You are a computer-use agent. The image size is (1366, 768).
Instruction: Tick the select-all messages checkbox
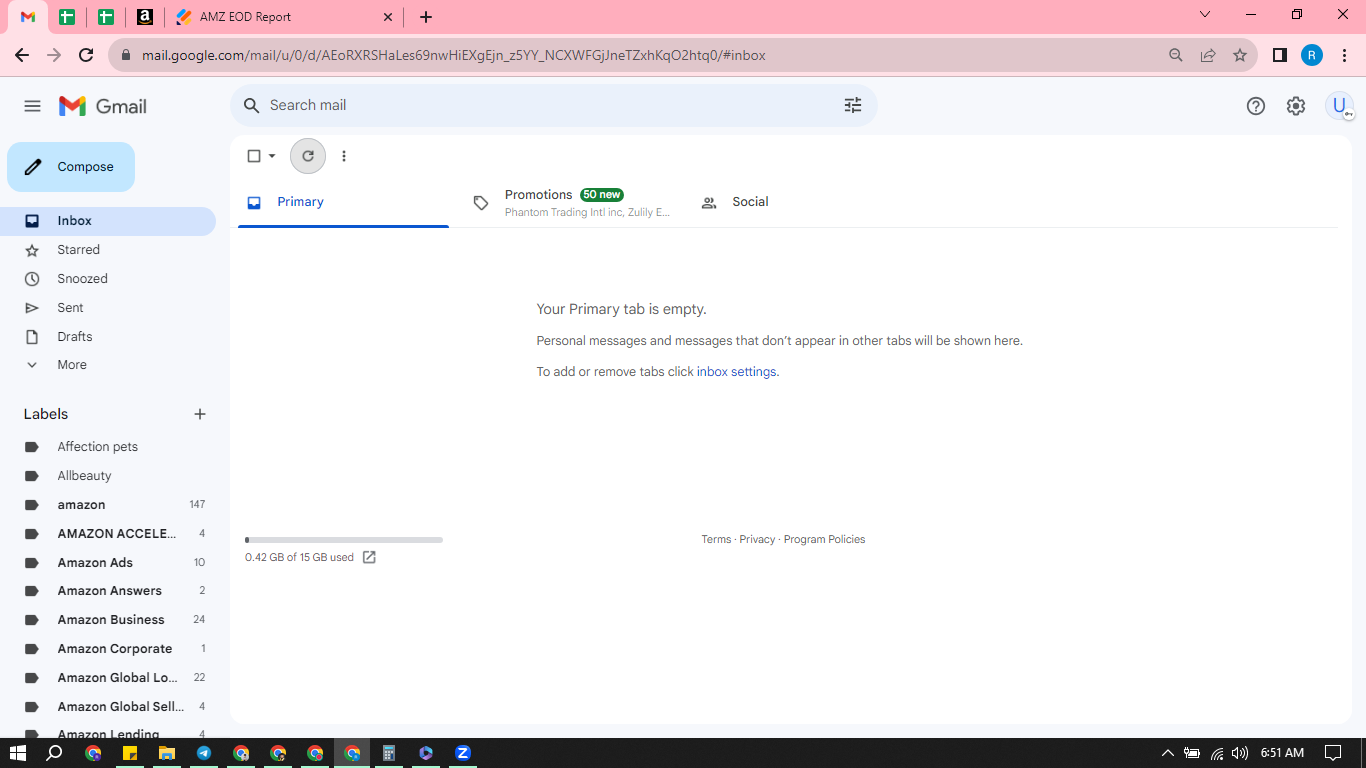pos(254,156)
